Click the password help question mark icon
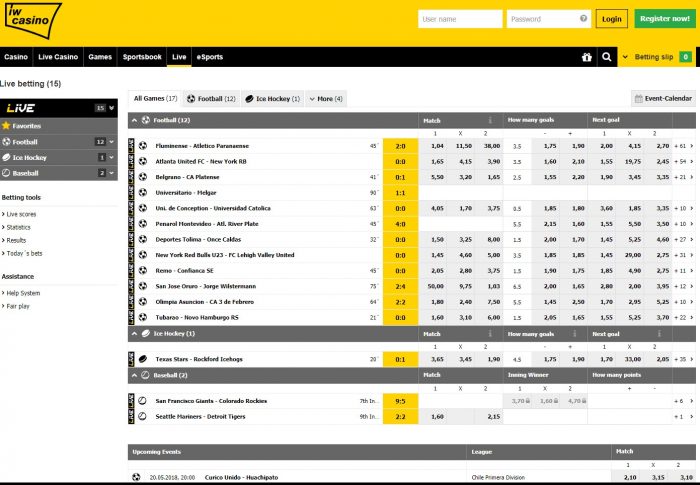 pos(583,19)
